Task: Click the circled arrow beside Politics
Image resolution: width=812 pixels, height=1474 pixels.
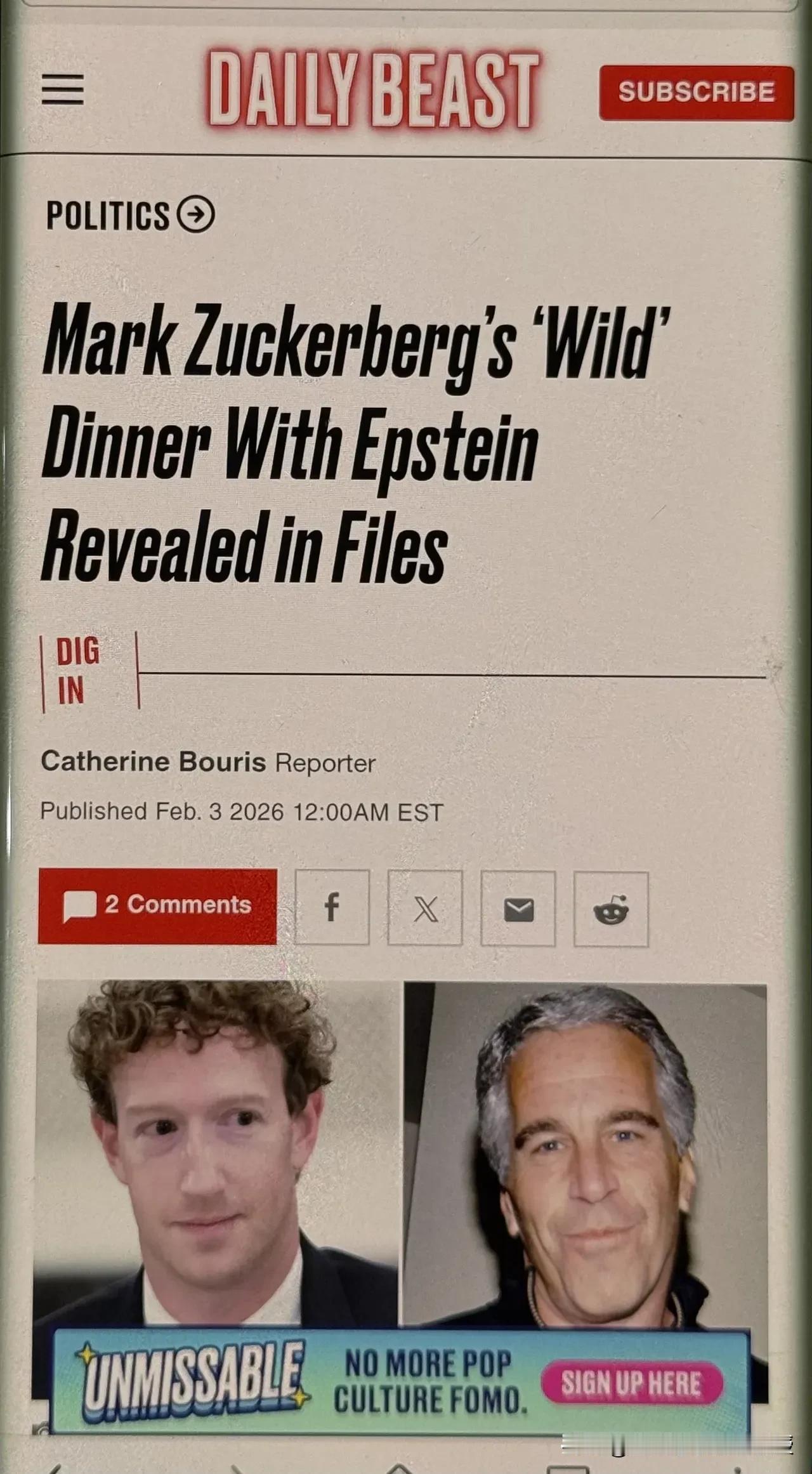Action: [195, 214]
